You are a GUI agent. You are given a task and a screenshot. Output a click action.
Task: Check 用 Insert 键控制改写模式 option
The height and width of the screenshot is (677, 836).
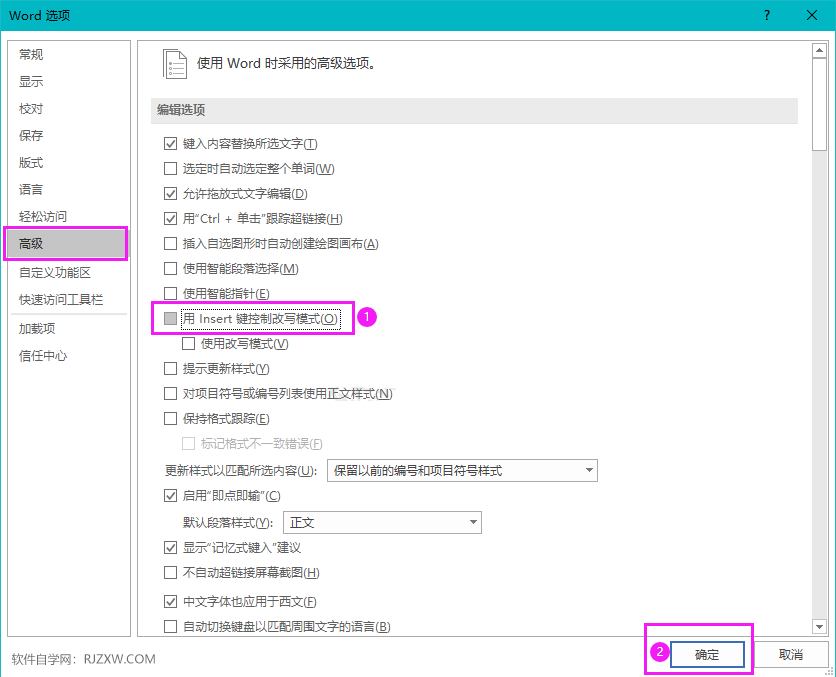click(x=170, y=318)
